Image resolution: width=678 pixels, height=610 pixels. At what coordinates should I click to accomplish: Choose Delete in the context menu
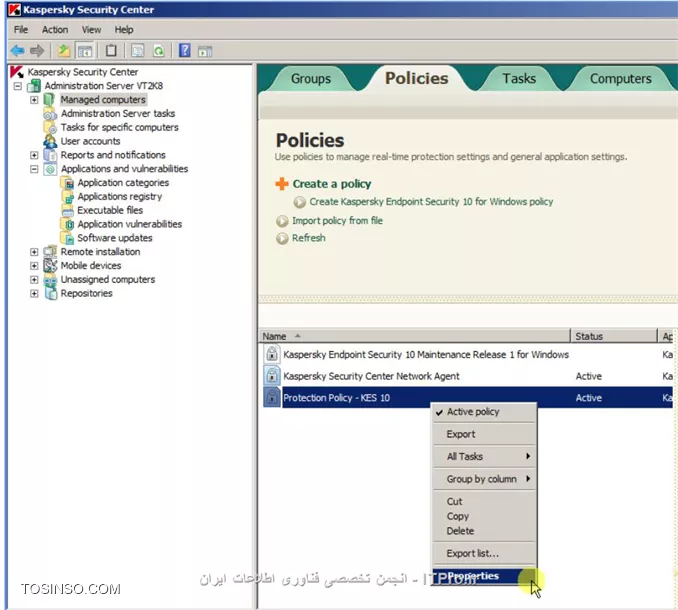pos(485,531)
